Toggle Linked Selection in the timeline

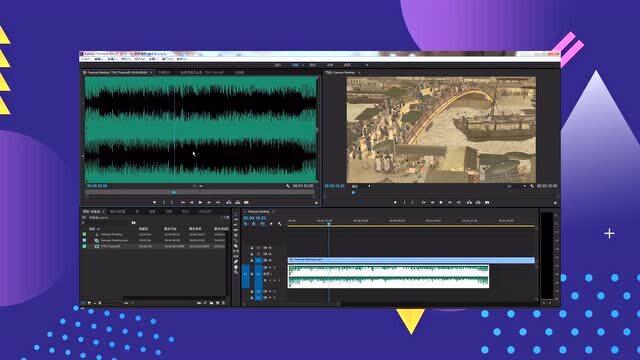click(x=262, y=224)
